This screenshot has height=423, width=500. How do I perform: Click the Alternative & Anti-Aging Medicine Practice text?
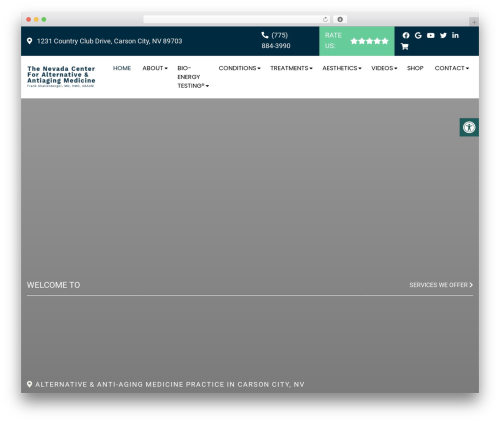(170, 384)
